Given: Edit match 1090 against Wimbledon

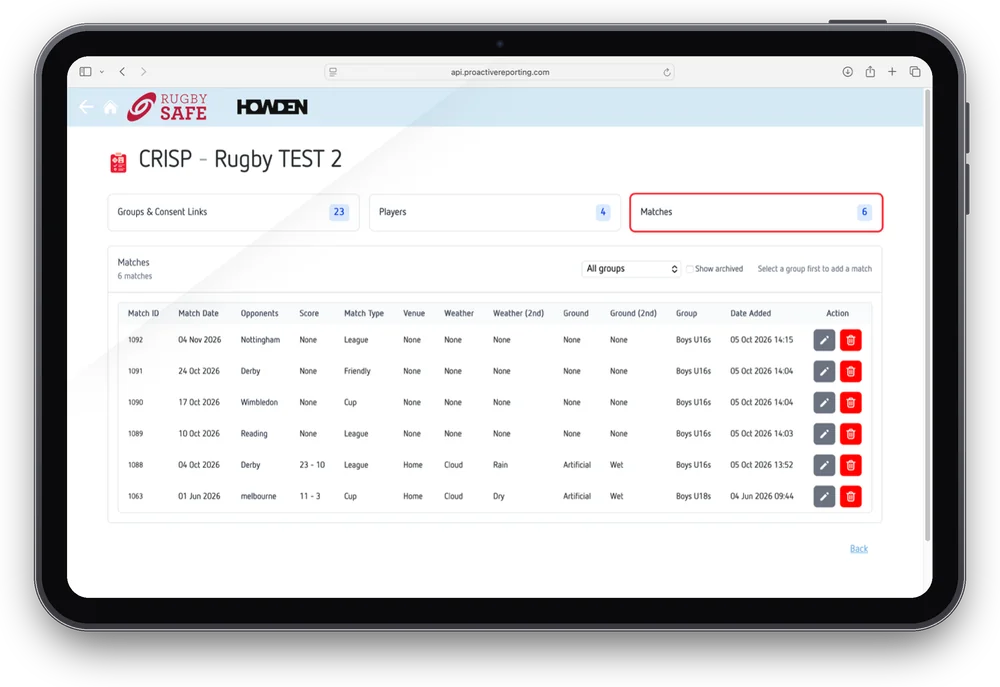Looking at the screenshot, I should [824, 403].
